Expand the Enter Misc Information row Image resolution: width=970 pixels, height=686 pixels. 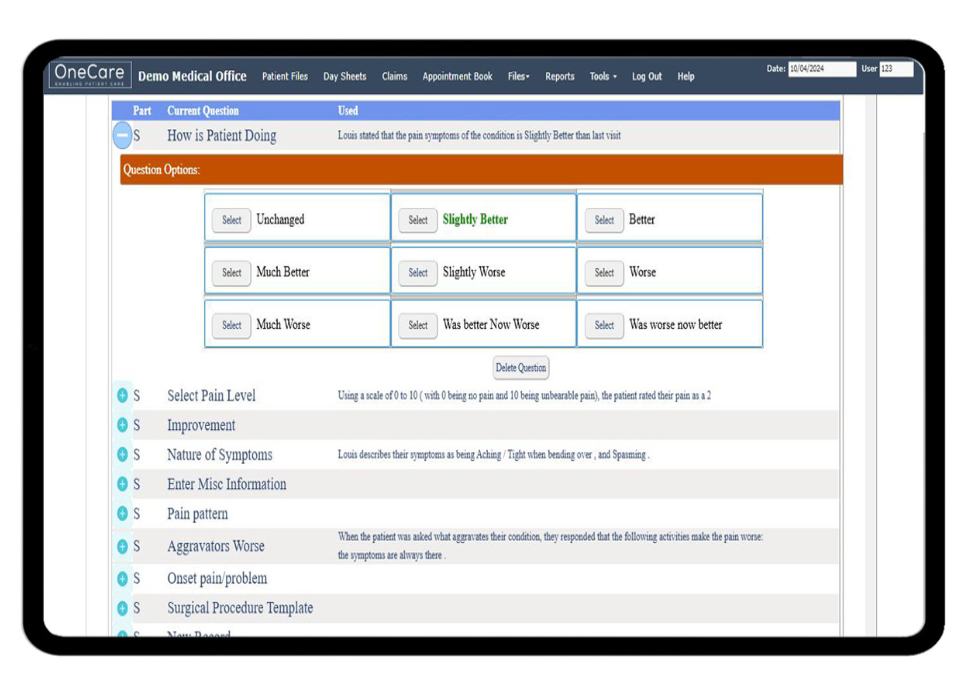pyautogui.click(x=122, y=483)
